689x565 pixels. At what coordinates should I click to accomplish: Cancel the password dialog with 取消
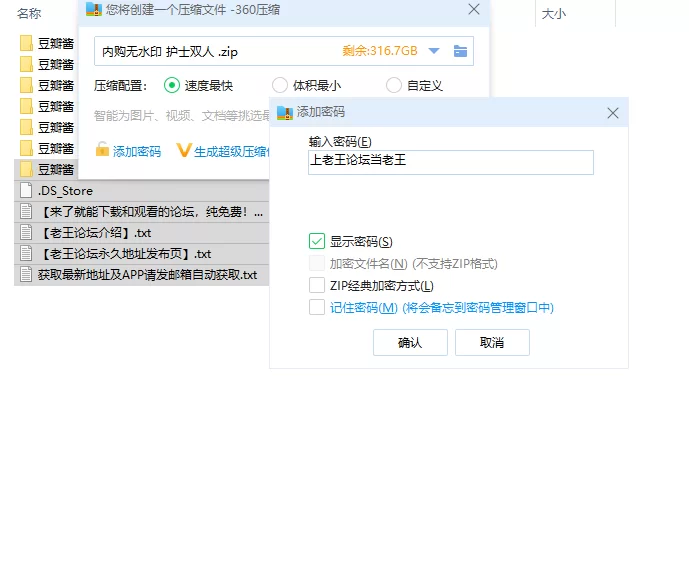(x=492, y=342)
